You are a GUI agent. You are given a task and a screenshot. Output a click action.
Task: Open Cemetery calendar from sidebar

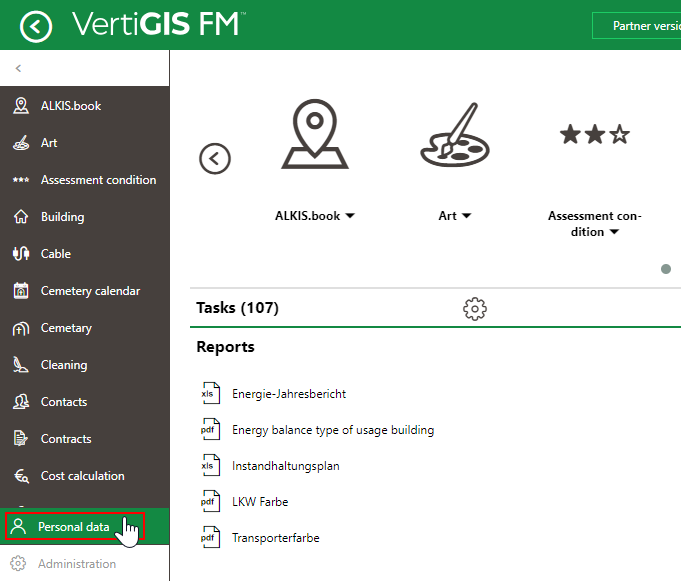90,291
